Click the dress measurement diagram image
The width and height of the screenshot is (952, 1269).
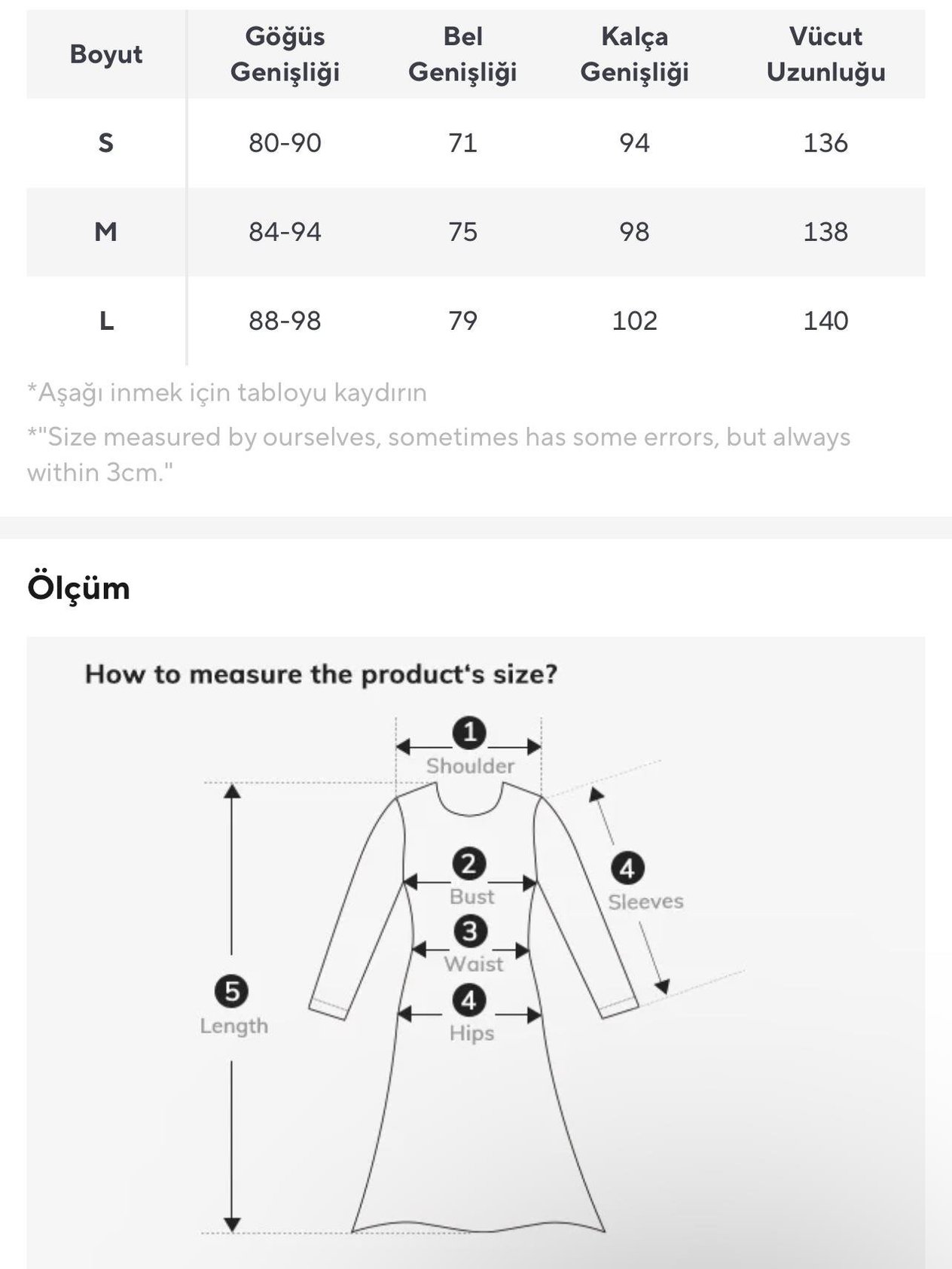coord(476,953)
